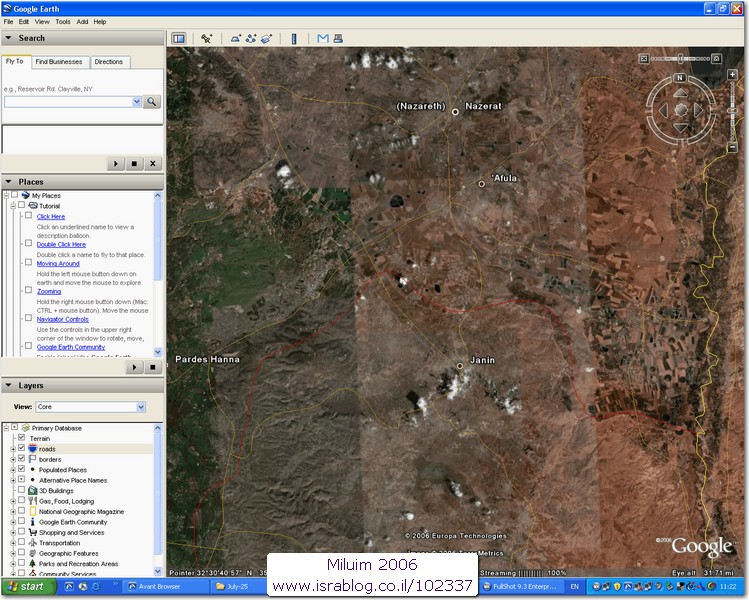Image resolution: width=749 pixels, height=600 pixels.
Task: Click the navigator pan-left arrow
Action: (663, 110)
